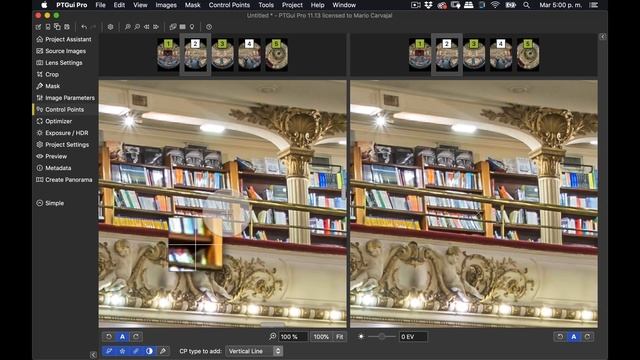Toggle third blue control point tool
Screen dimensions: 640x360
(x=136, y=351)
